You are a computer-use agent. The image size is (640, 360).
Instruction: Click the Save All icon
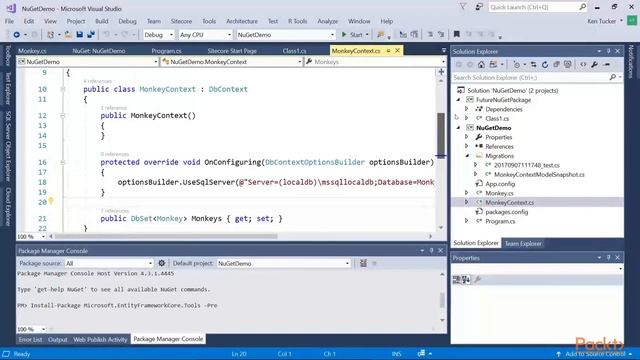[x=91, y=35]
